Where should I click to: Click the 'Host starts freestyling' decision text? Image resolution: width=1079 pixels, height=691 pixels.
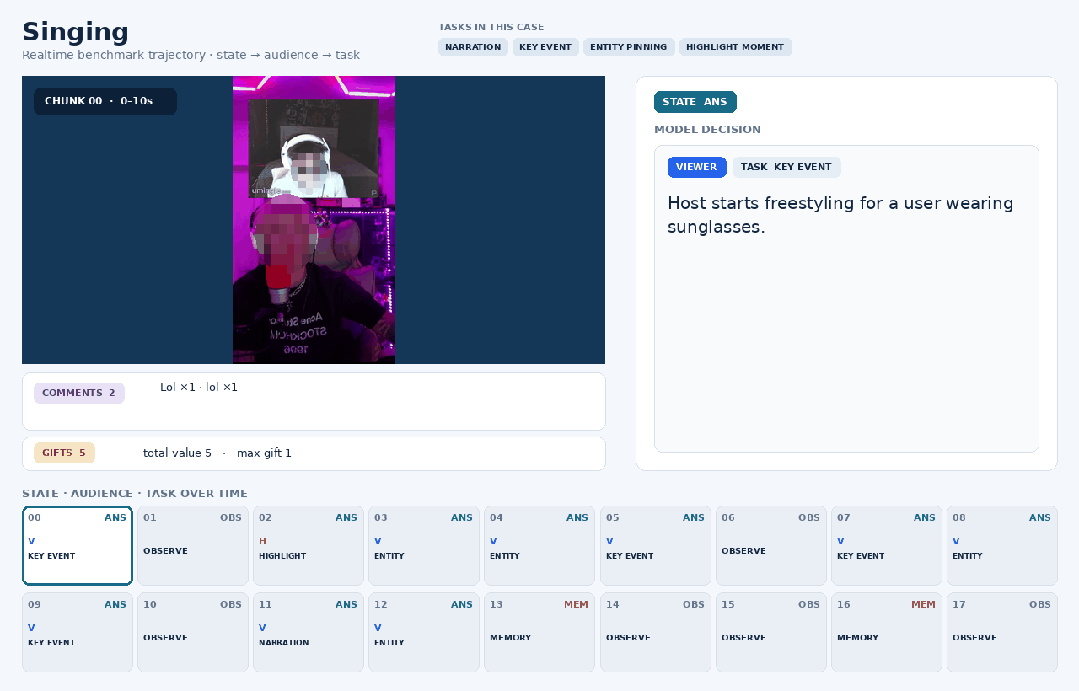[840, 215]
